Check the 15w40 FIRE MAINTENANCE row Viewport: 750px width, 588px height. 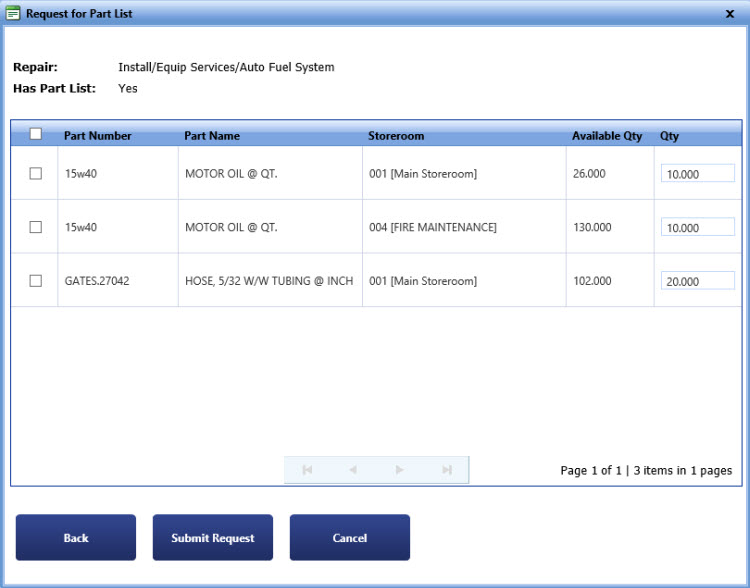(x=36, y=227)
